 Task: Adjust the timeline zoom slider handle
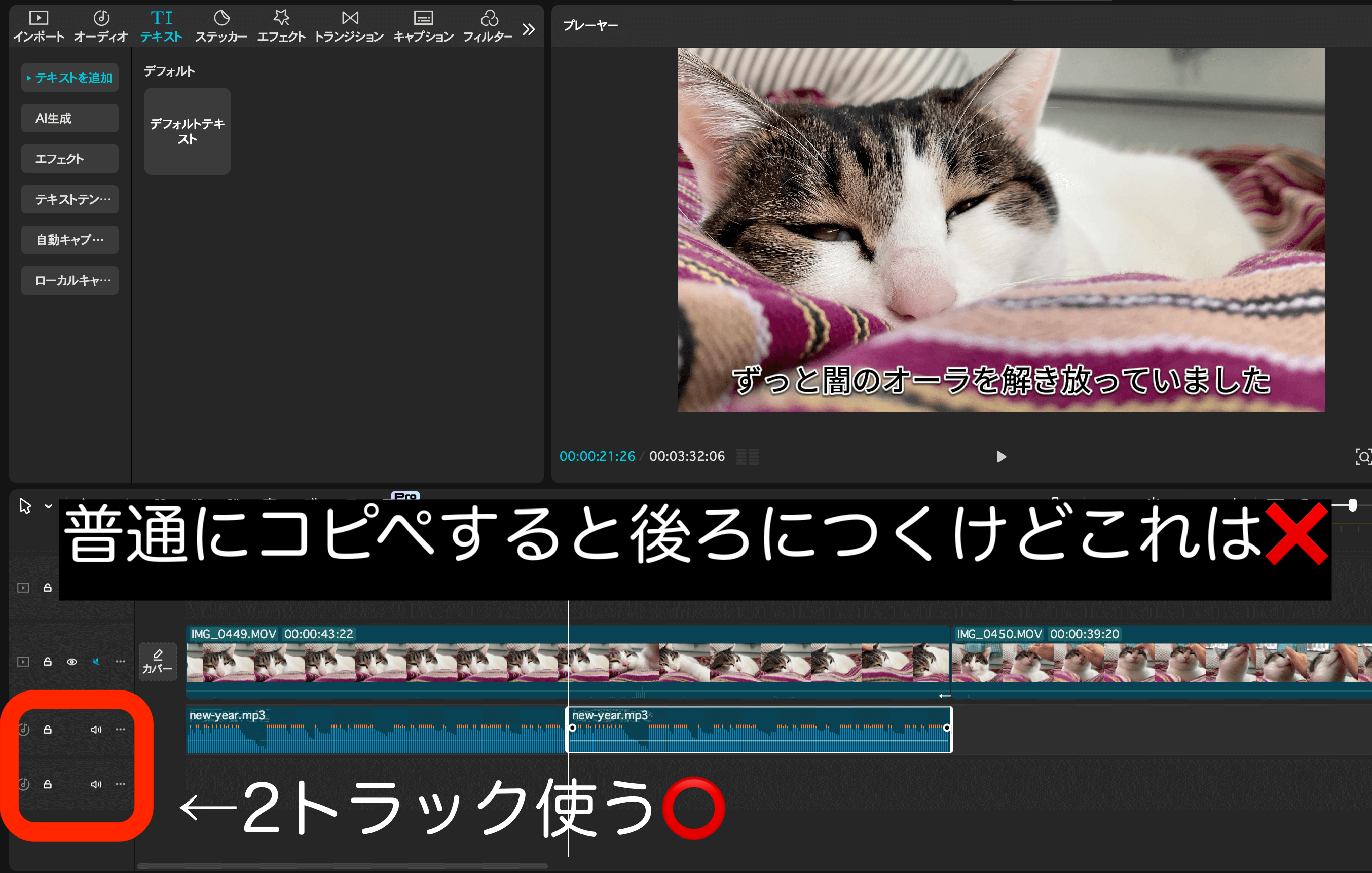click(x=1352, y=505)
